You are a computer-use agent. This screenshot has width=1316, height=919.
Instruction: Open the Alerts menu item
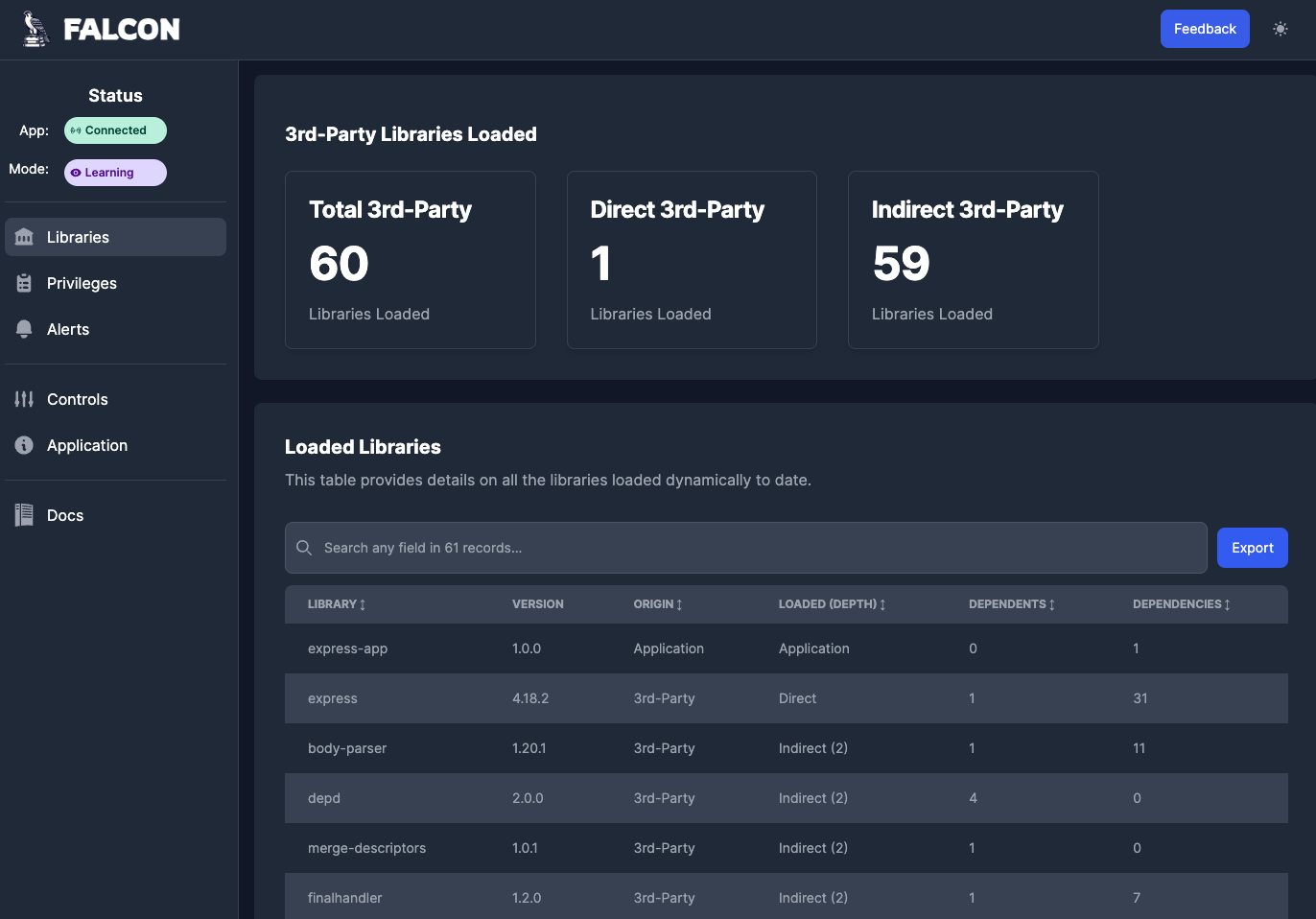pyautogui.click(x=68, y=329)
